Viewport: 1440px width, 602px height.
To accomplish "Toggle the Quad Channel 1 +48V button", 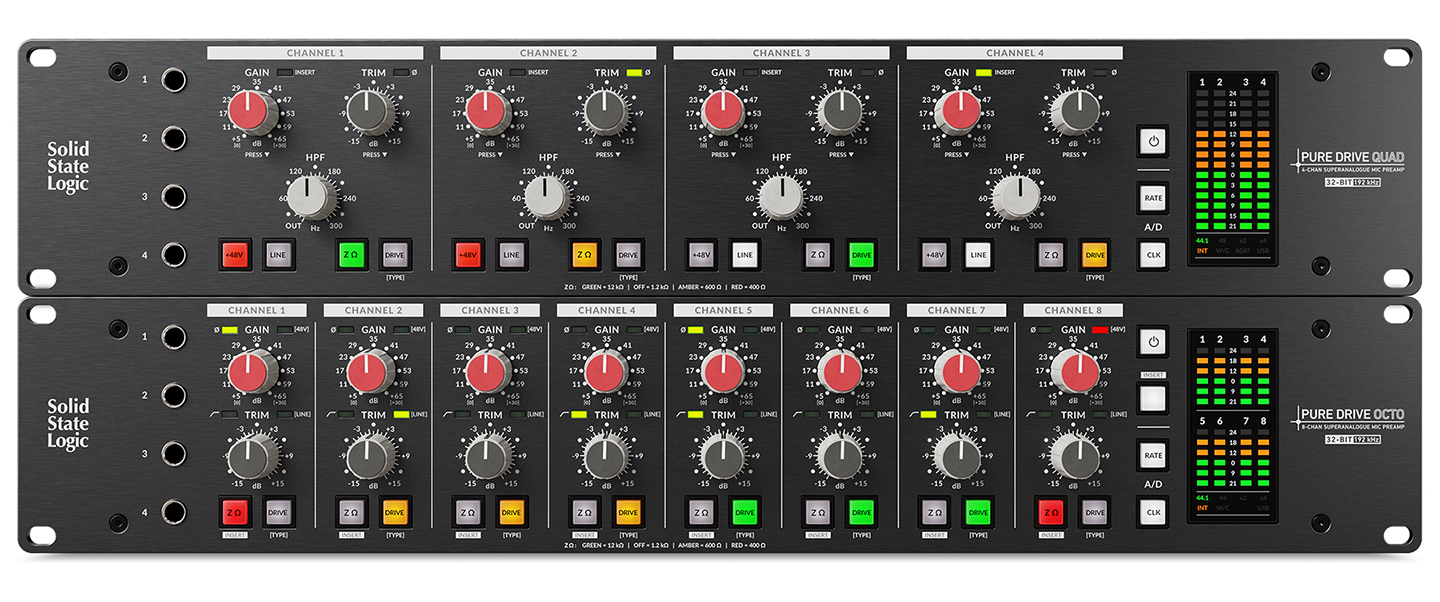I will tap(234, 255).
